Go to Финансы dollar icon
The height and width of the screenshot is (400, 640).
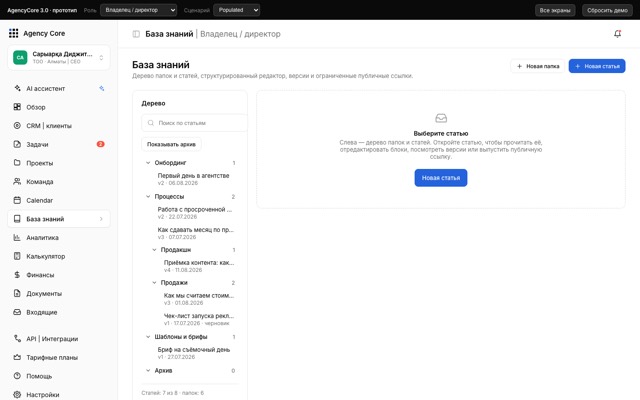tap(17, 275)
